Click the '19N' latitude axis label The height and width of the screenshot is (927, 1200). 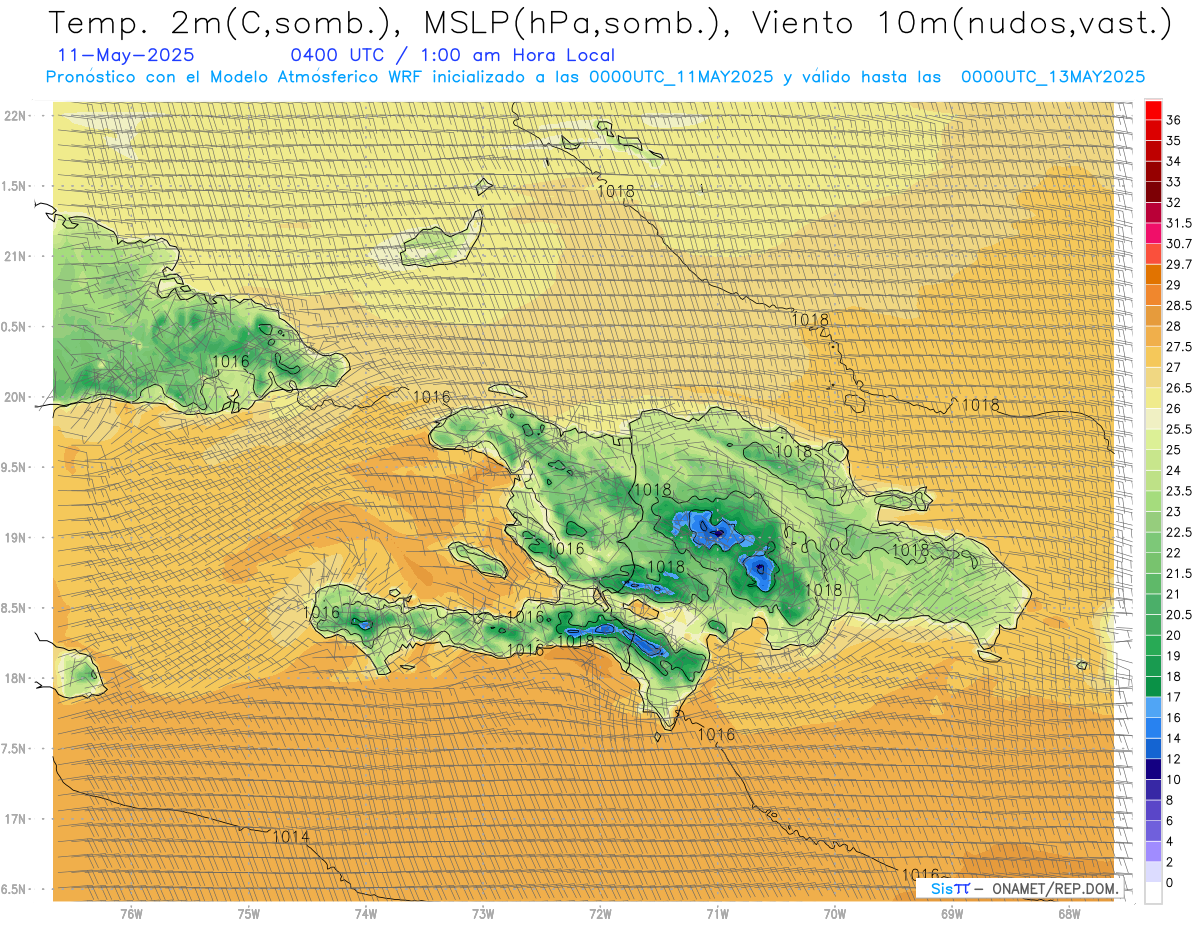(x=16, y=538)
